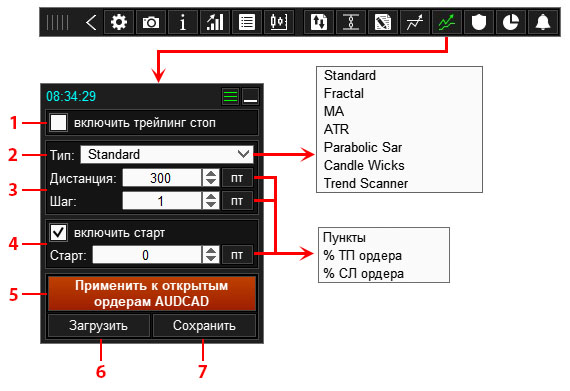Viewport: 570px width, 391px height.
Task: Choose MA in type list
Action: click(334, 111)
